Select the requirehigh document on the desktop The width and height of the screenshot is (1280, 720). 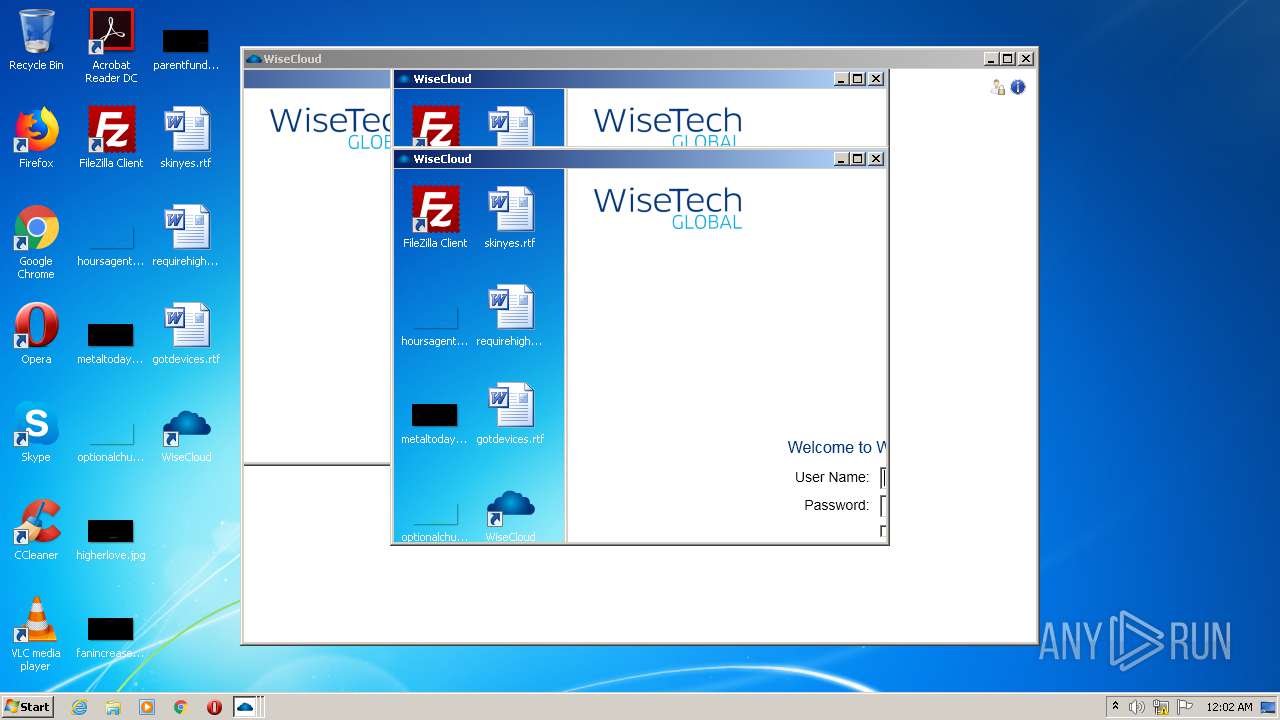pyautogui.click(x=186, y=236)
